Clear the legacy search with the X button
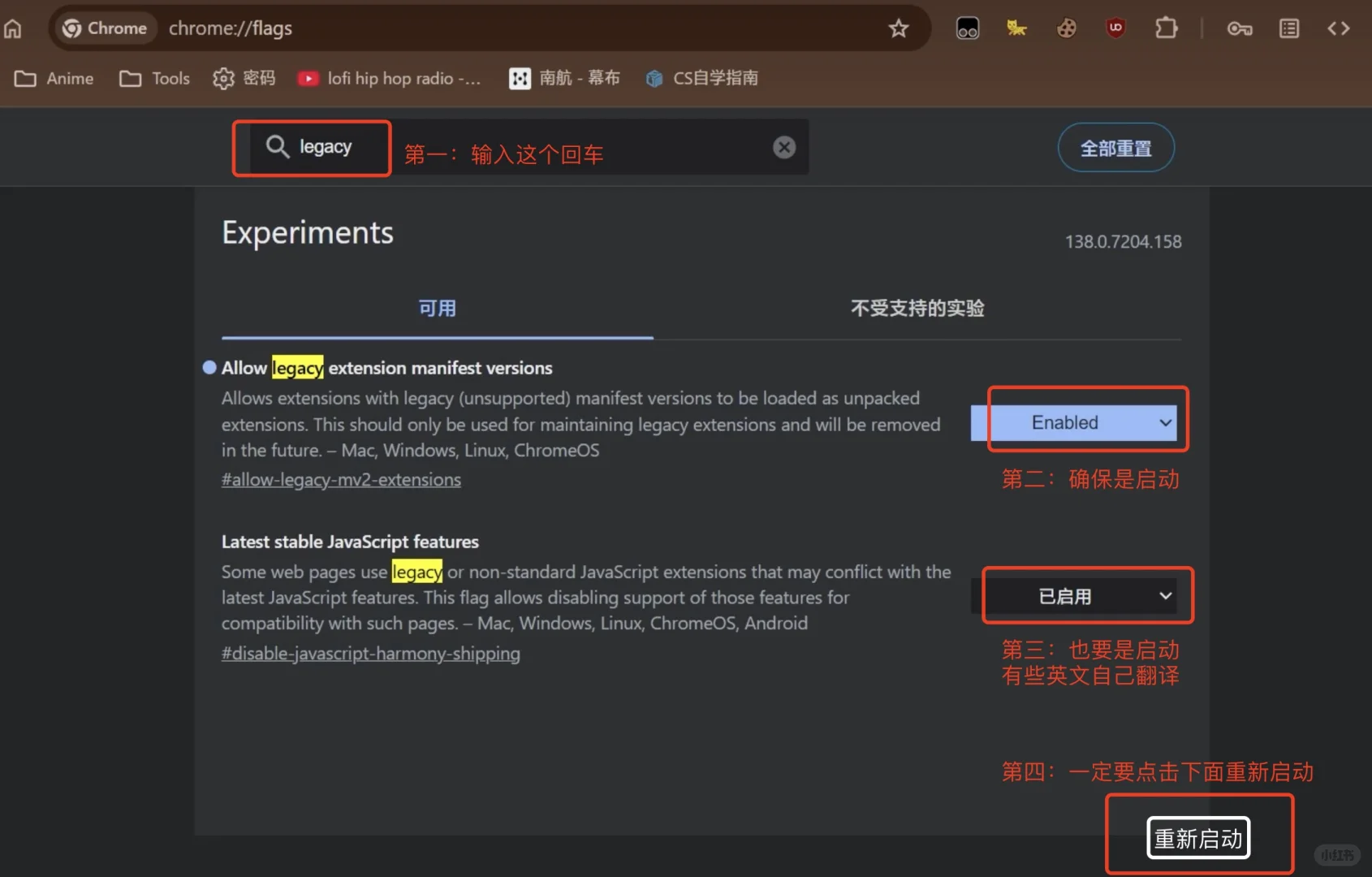 [783, 147]
